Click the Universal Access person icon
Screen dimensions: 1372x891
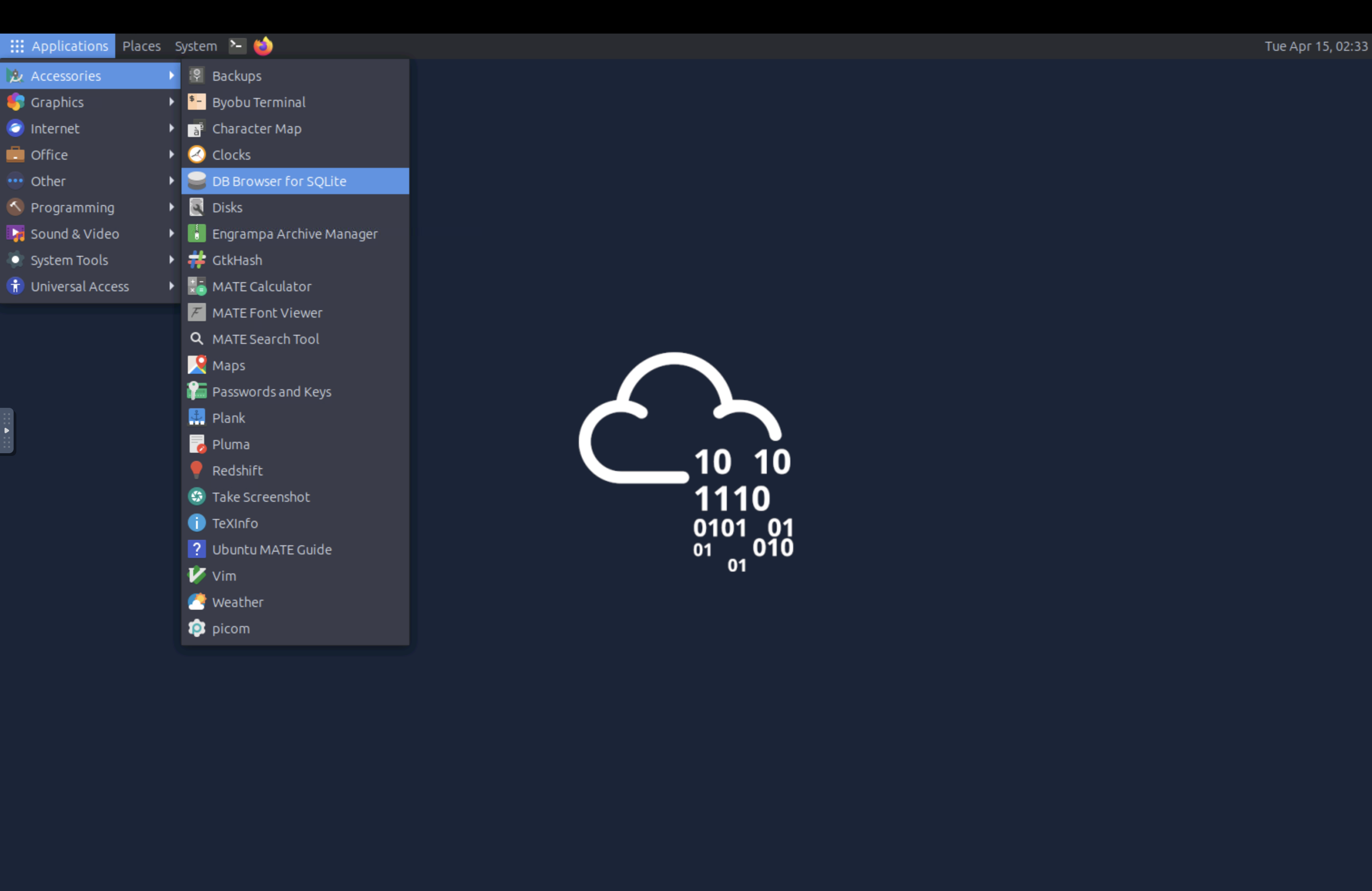15,286
